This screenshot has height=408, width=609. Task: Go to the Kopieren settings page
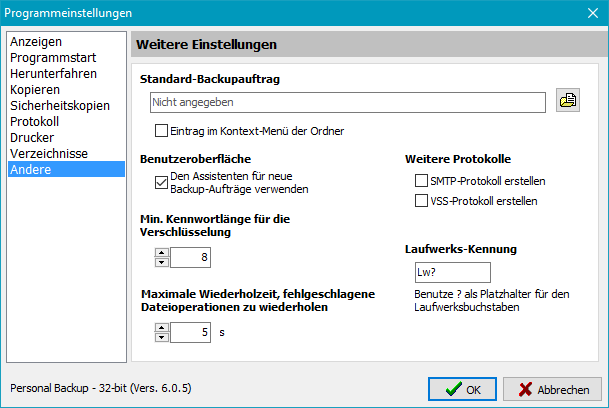click(x=35, y=90)
